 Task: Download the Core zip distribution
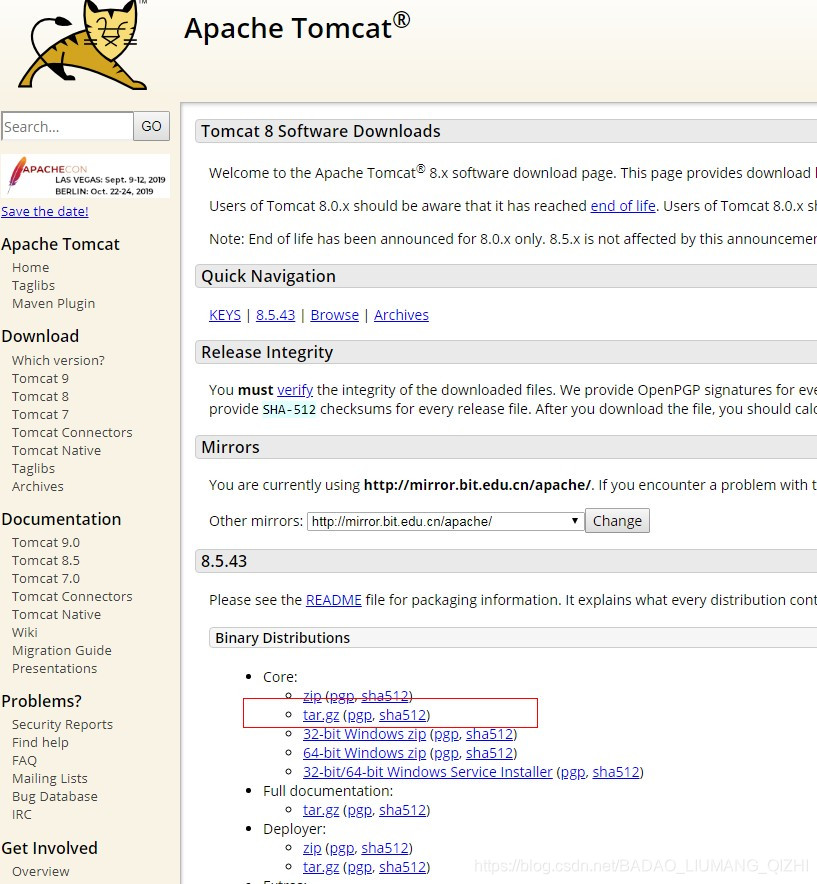pyautogui.click(x=311, y=695)
